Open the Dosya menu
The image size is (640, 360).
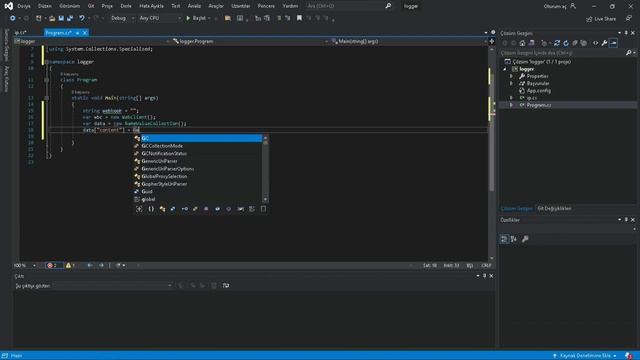point(24,6)
